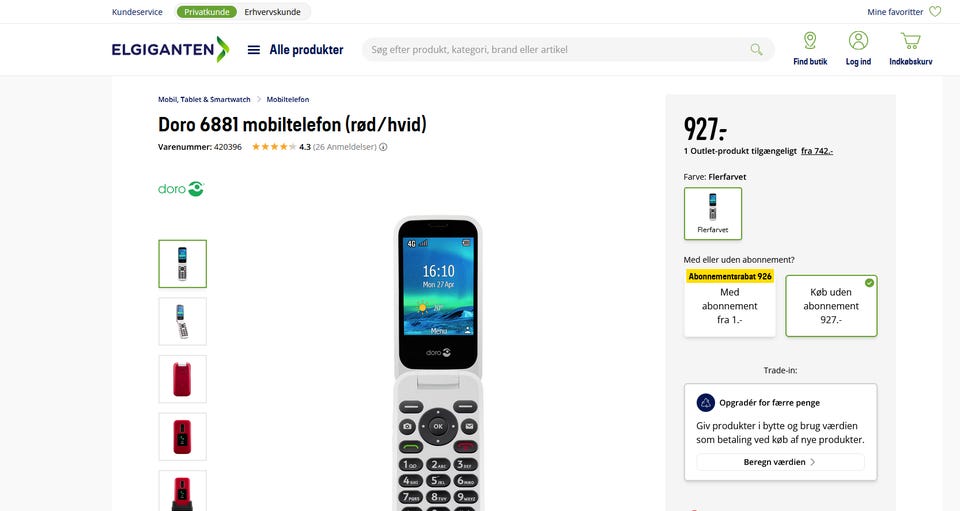Viewport: 960px width, 511px height.
Task: Open Mobiltelefon breadcrumb link
Action: point(288,99)
